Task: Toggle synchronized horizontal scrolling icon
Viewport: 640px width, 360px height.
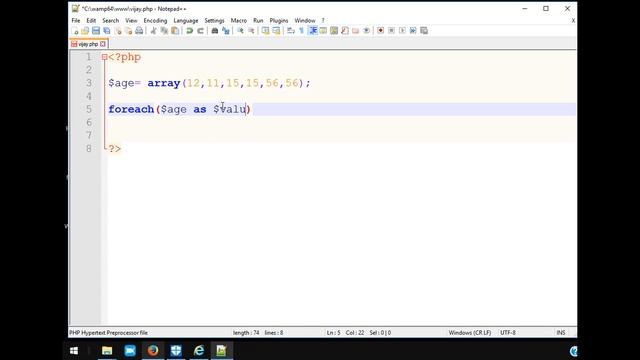Action: coord(276,31)
